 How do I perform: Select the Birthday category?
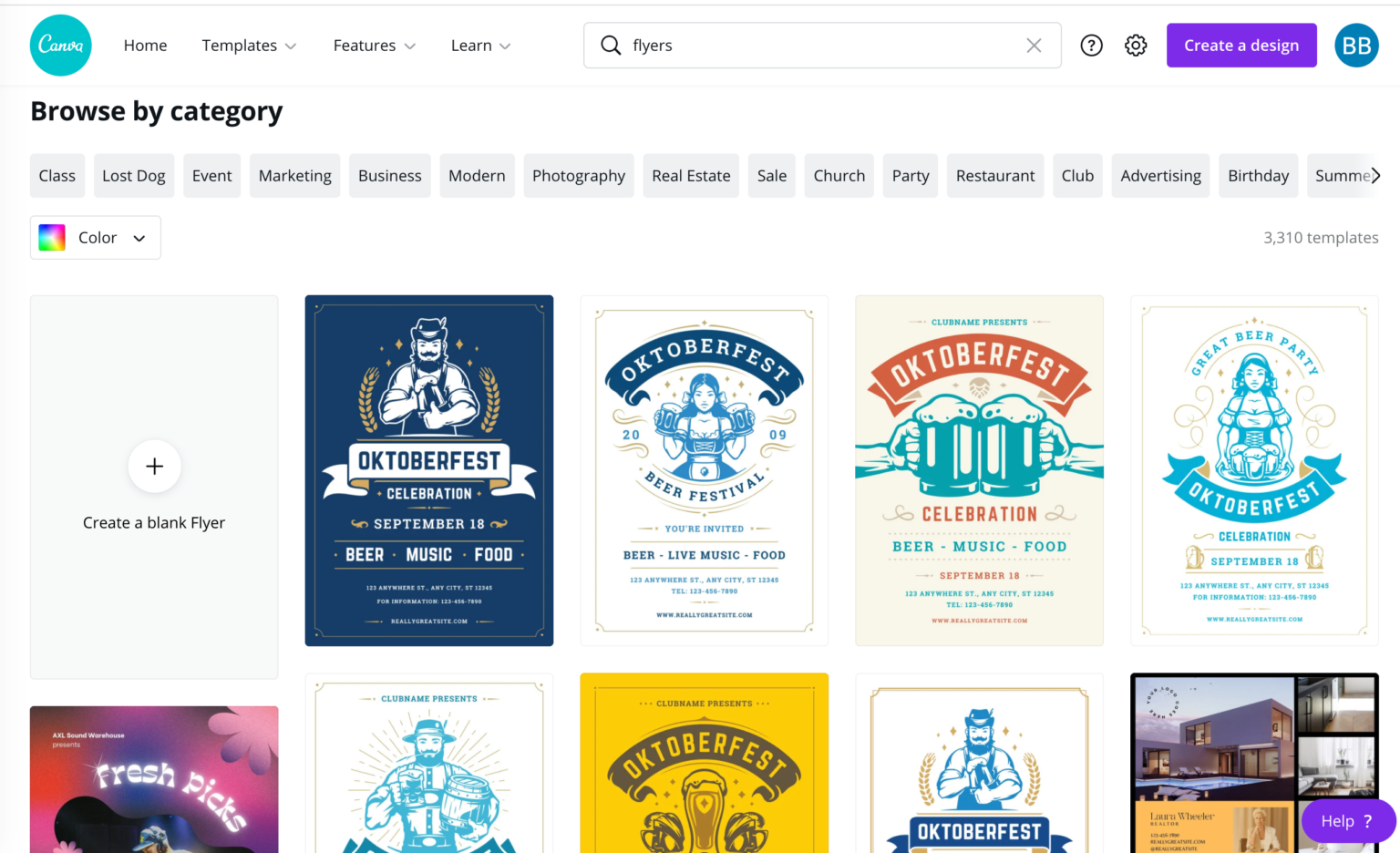(1259, 176)
